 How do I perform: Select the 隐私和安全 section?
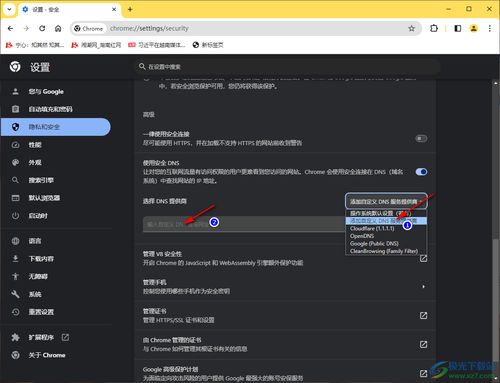click(x=56, y=127)
